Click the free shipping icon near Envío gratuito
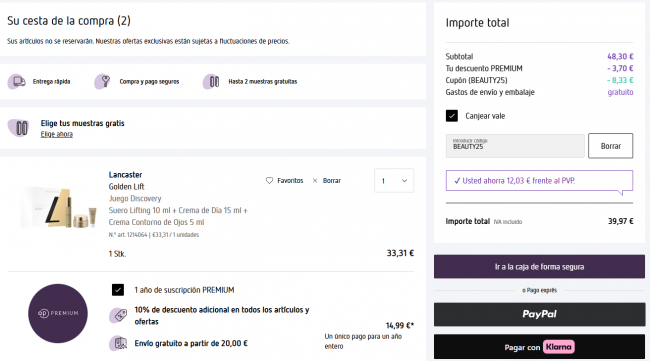The height and width of the screenshot is (361, 650). [119, 343]
